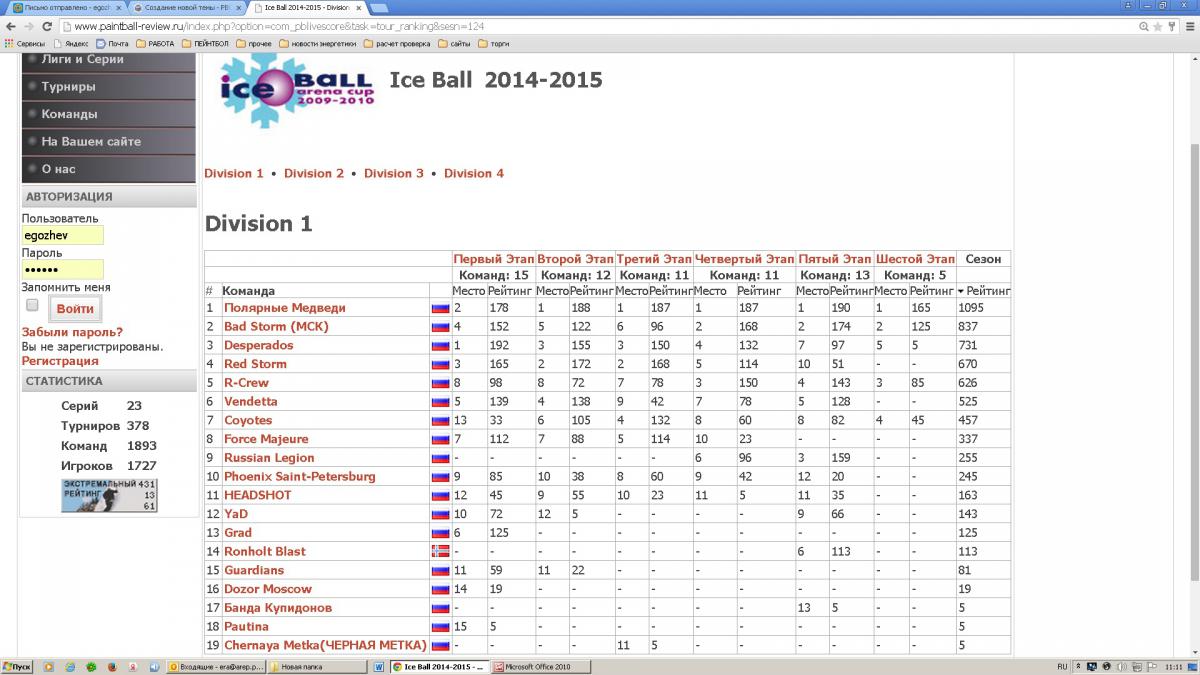Screen dimensions: 1200x675
Task: Open the ПЕЙНТБОЛ bookmarks folder
Action: click(206, 43)
